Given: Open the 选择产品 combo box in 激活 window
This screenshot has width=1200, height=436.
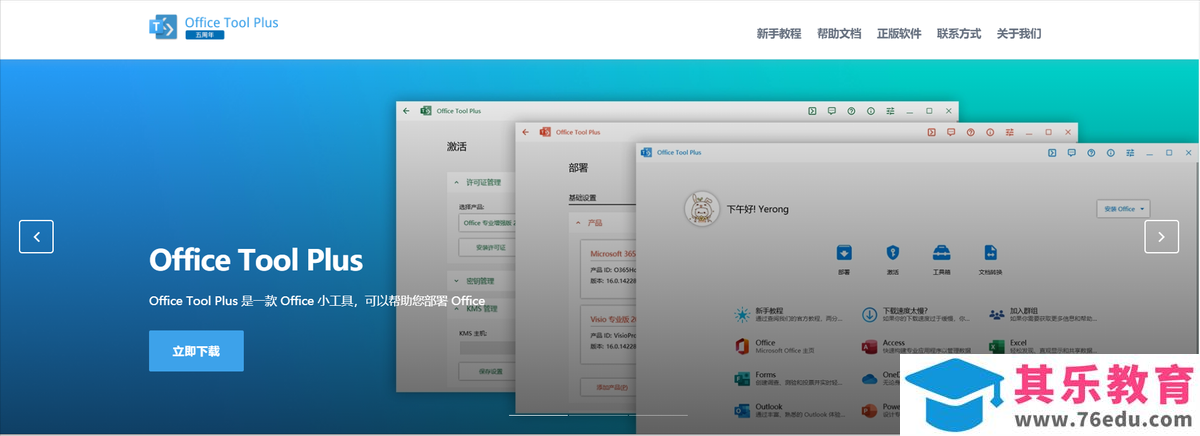Looking at the screenshot, I should (486, 222).
